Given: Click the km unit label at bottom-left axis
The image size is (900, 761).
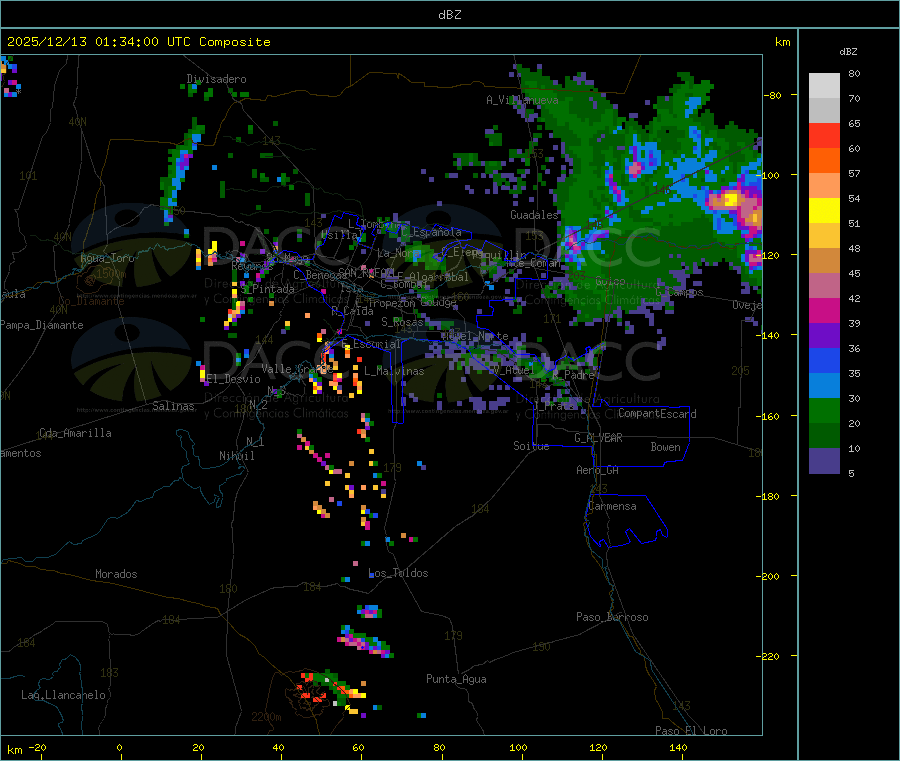Looking at the screenshot, I should tap(14, 750).
